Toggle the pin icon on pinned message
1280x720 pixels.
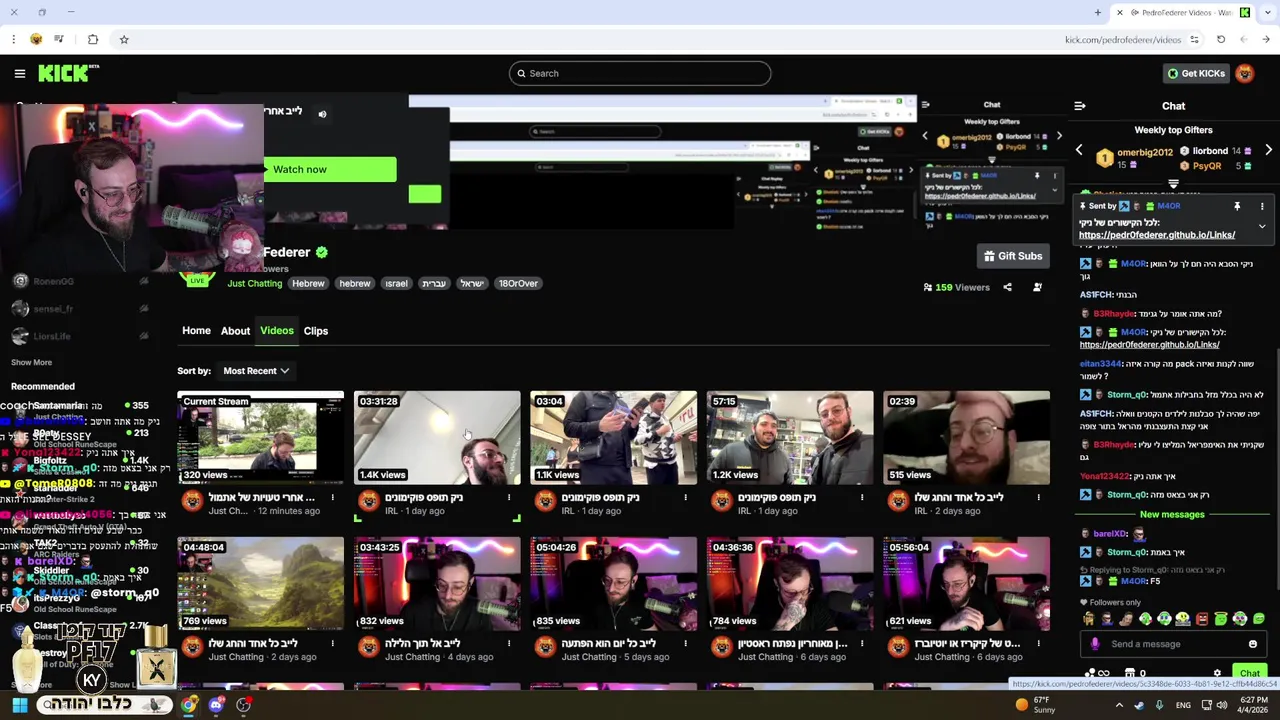1237,206
